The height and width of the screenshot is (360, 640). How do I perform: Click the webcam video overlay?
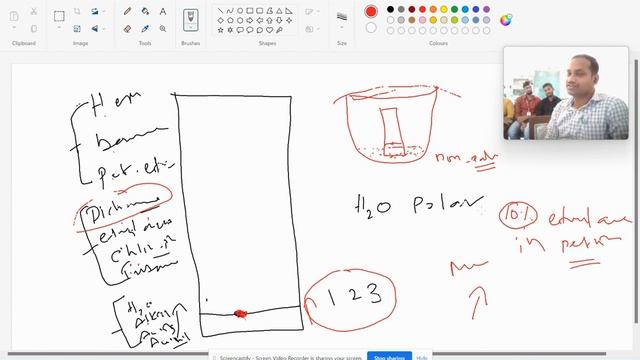click(x=566, y=93)
